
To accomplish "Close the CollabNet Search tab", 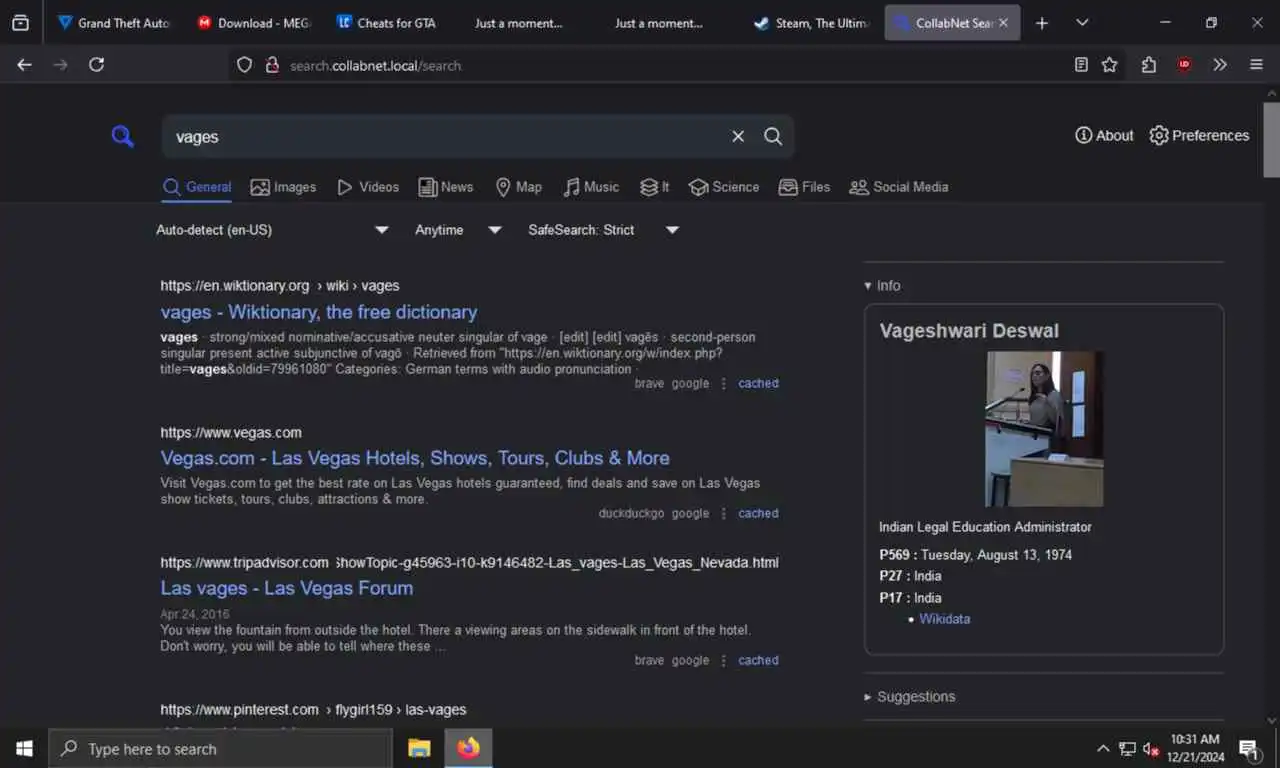I will click(1003, 23).
